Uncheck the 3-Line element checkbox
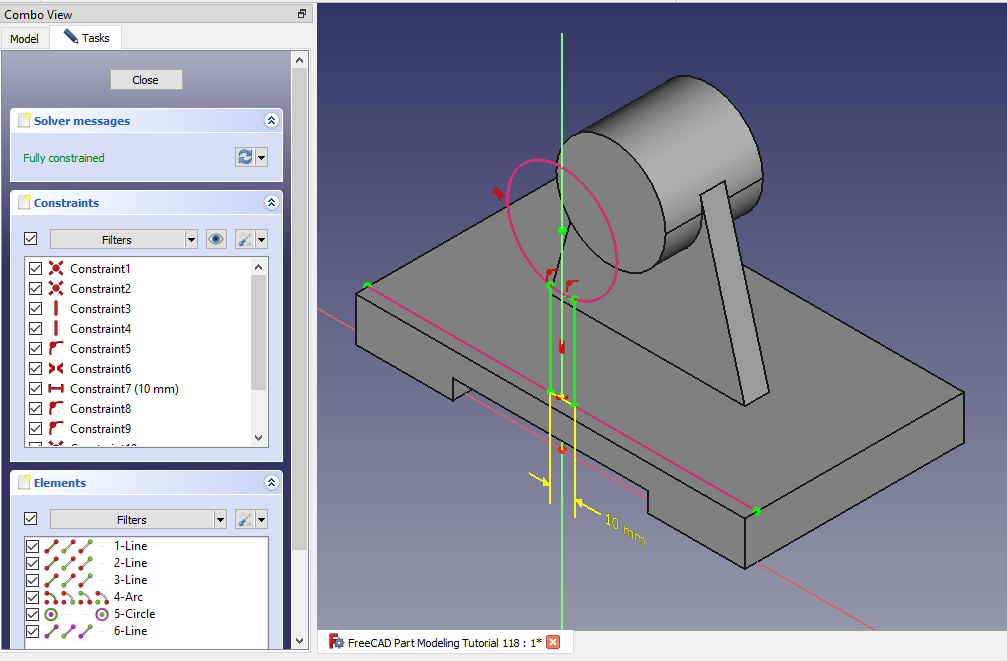The height and width of the screenshot is (661, 1007). [x=33, y=580]
